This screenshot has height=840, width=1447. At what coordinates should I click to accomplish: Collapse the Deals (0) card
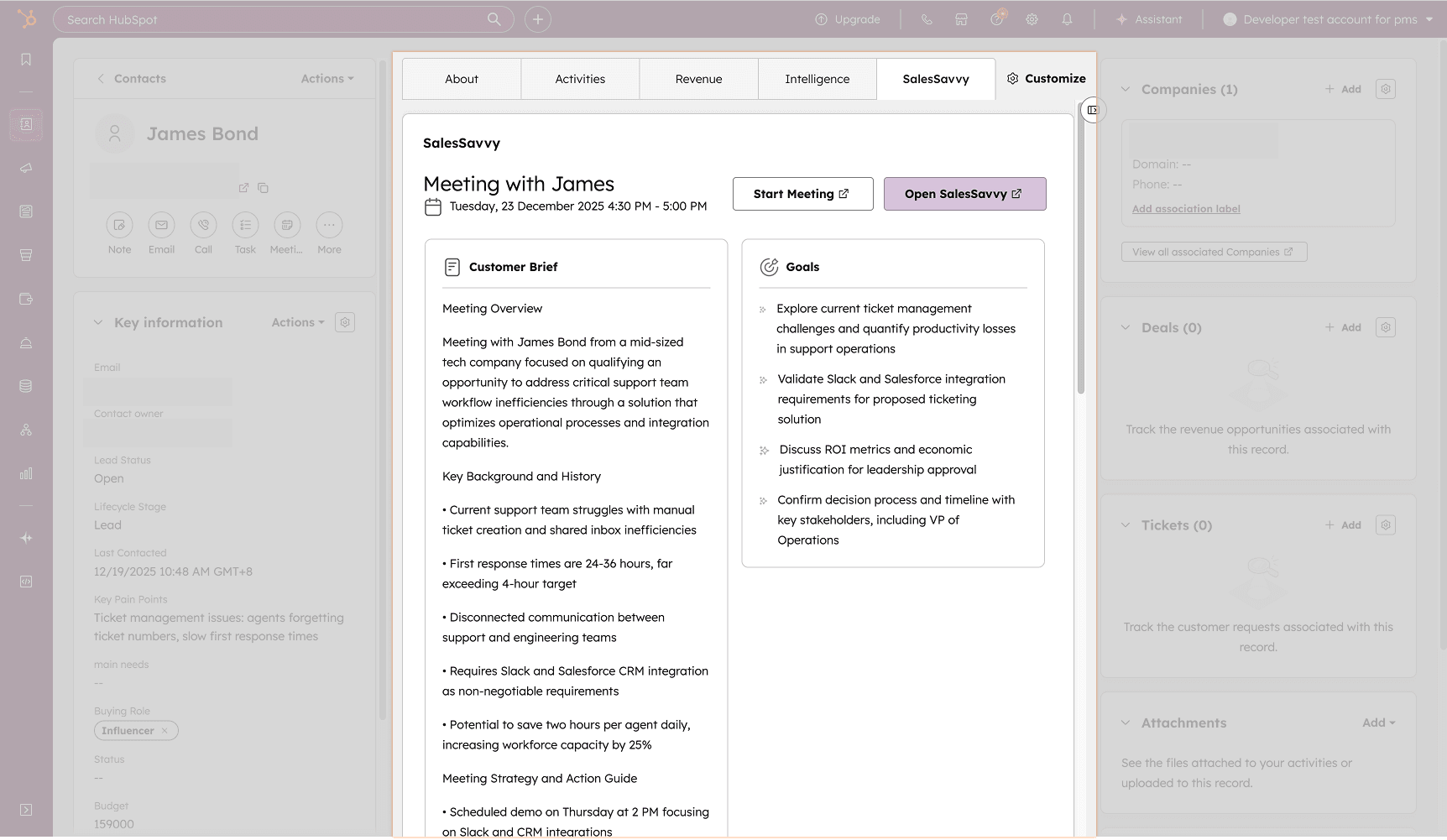(1126, 327)
